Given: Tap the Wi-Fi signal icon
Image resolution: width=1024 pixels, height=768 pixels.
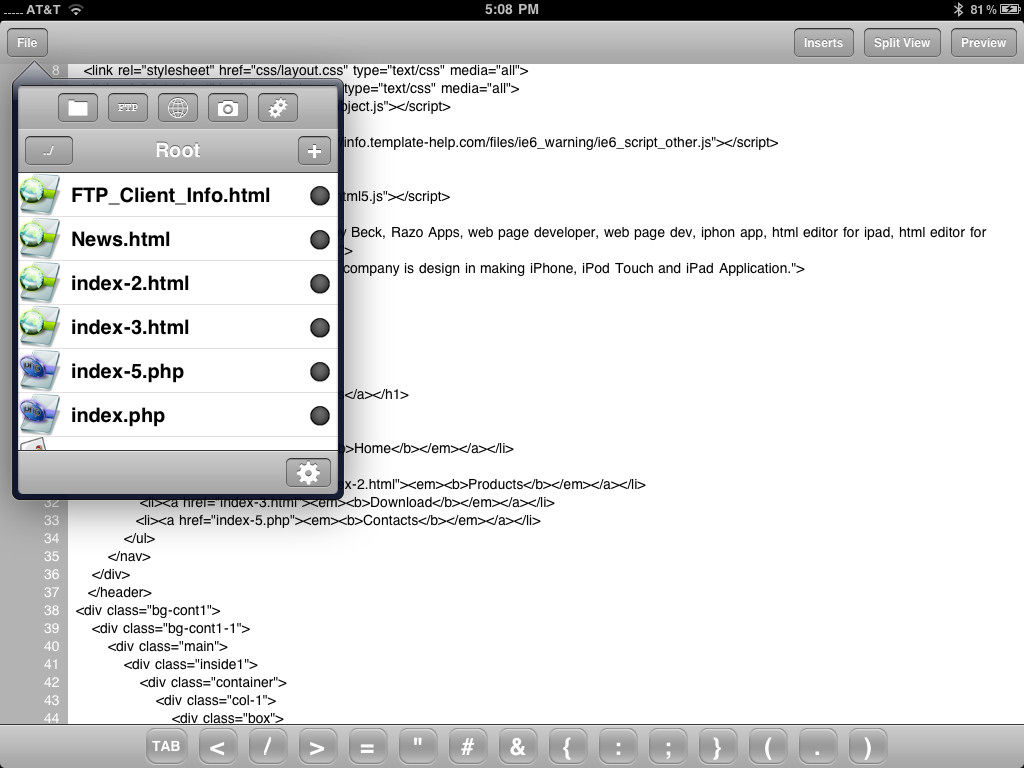Looking at the screenshot, I should coord(76,9).
